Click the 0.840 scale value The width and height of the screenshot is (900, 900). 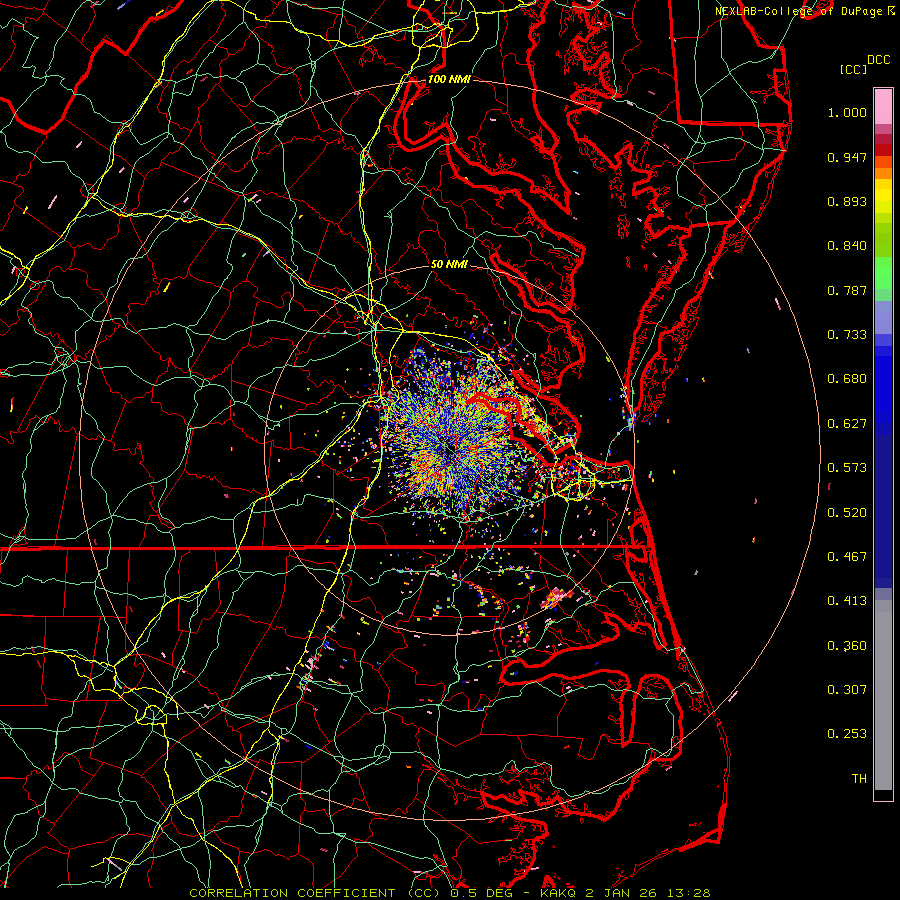click(x=847, y=246)
